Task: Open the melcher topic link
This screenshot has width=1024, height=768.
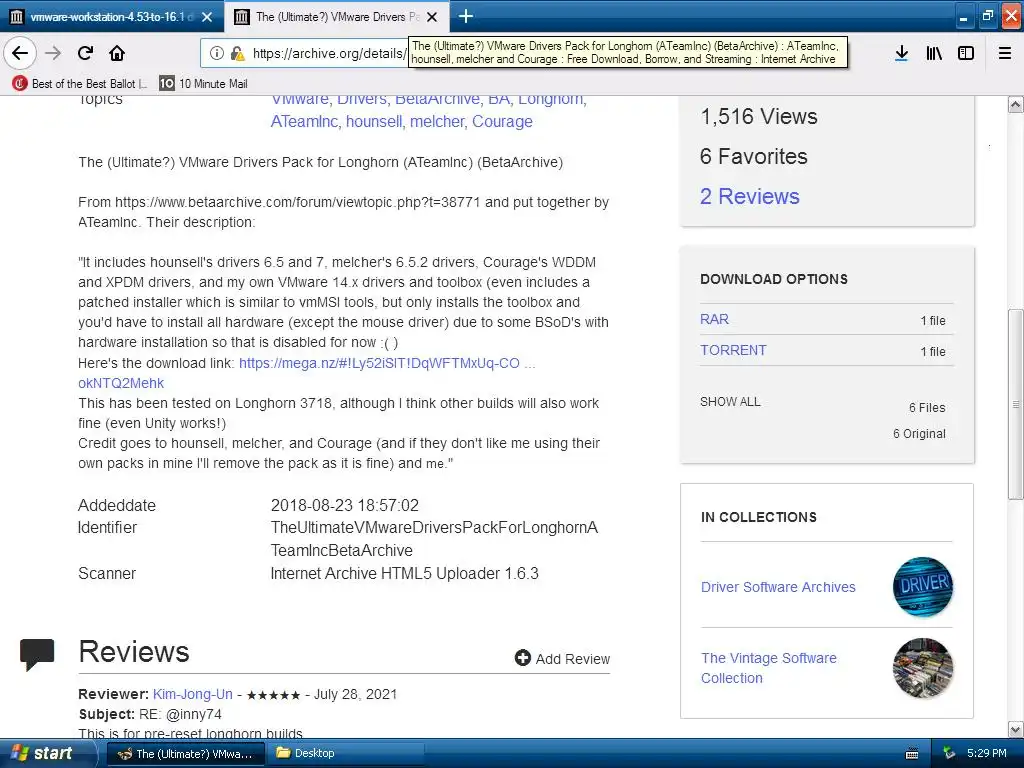Action: click(437, 121)
